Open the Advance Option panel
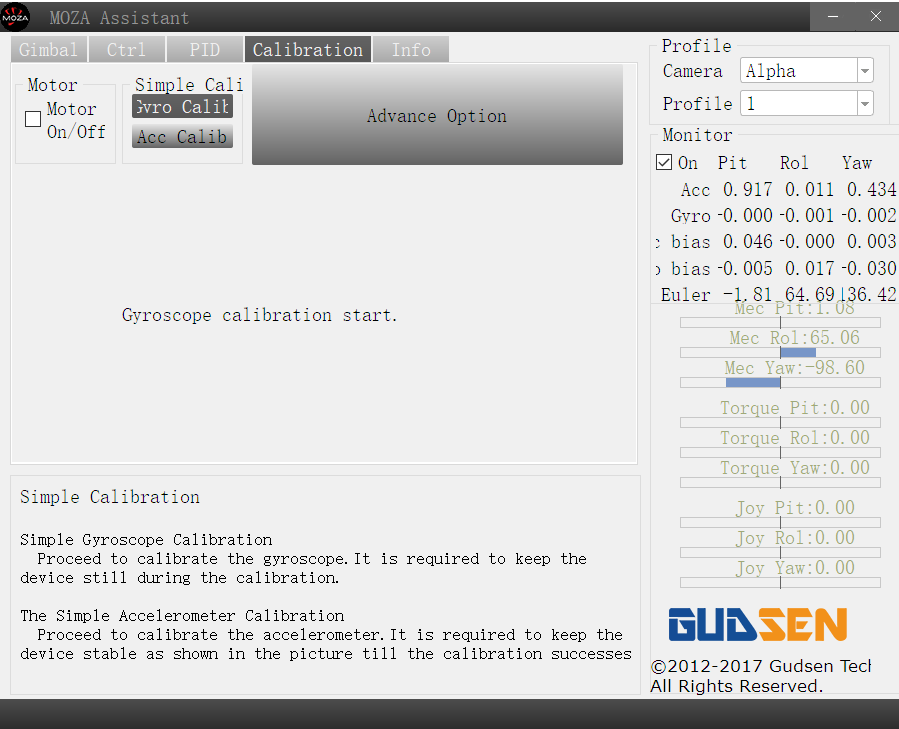Viewport: 899px width, 729px height. [x=437, y=115]
